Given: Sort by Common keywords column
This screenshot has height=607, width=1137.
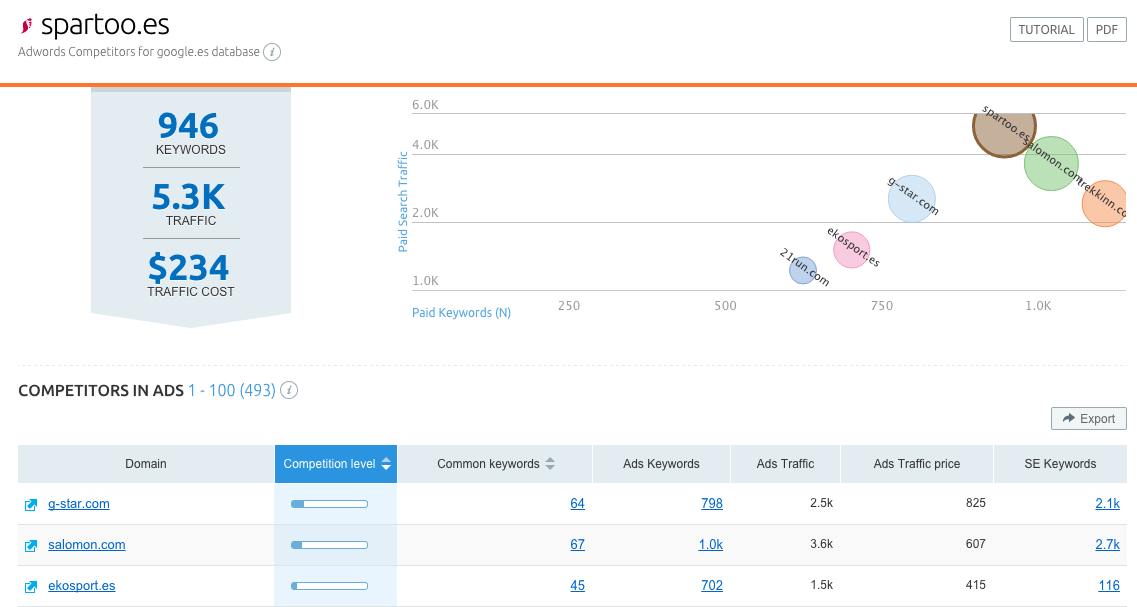Looking at the screenshot, I should (496, 464).
